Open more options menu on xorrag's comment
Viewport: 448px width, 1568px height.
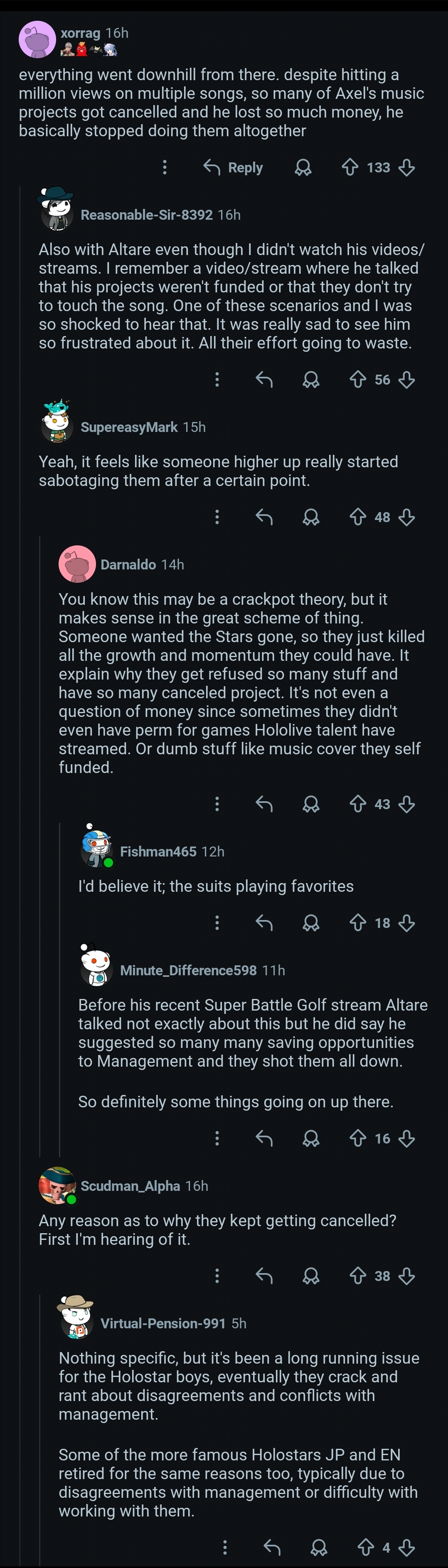(x=164, y=167)
